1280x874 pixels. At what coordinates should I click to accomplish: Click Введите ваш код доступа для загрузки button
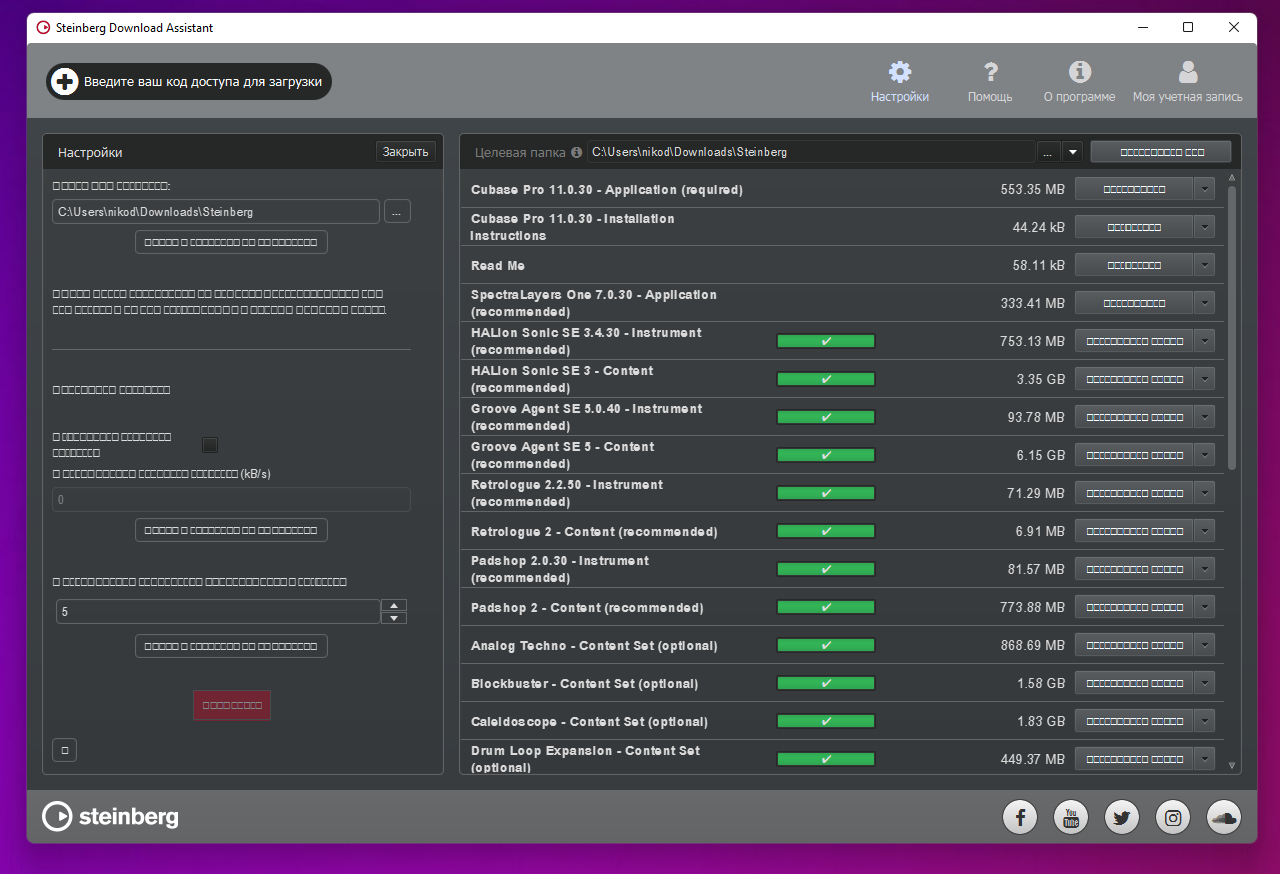[x=188, y=82]
